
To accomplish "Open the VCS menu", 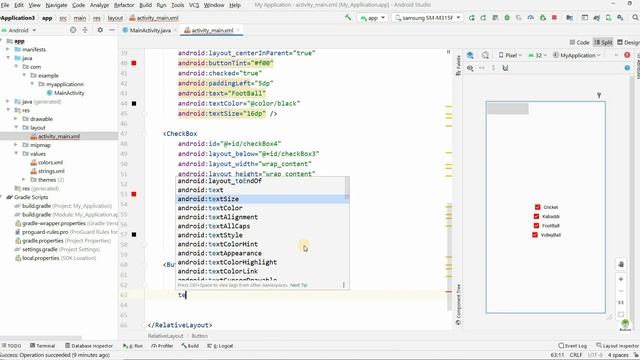I will [x=194, y=5].
